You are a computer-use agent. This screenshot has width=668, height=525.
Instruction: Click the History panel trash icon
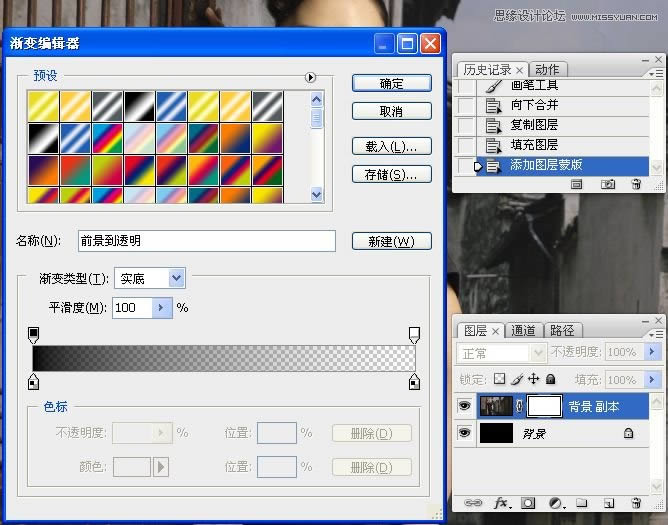click(x=635, y=185)
